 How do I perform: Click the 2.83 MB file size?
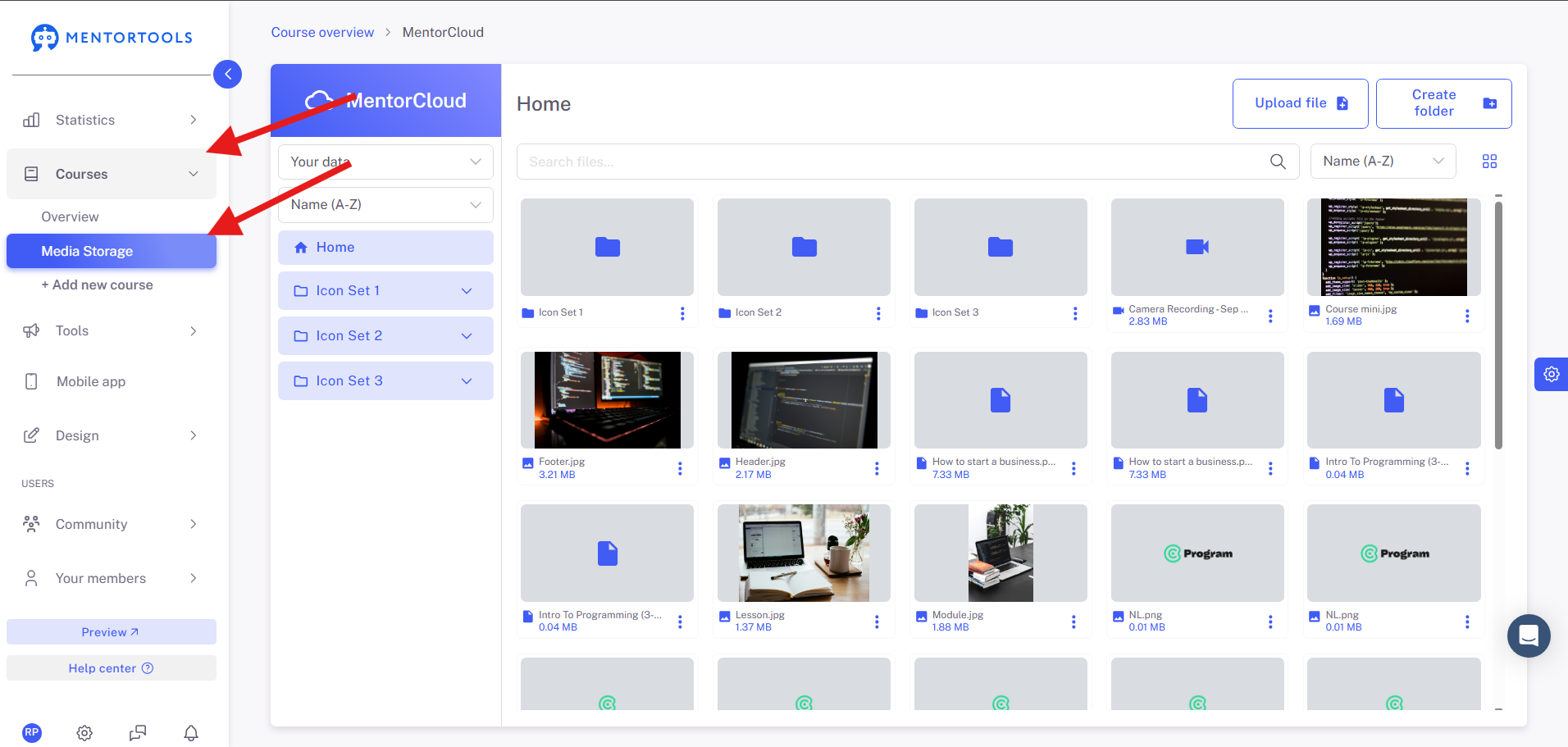click(1148, 321)
